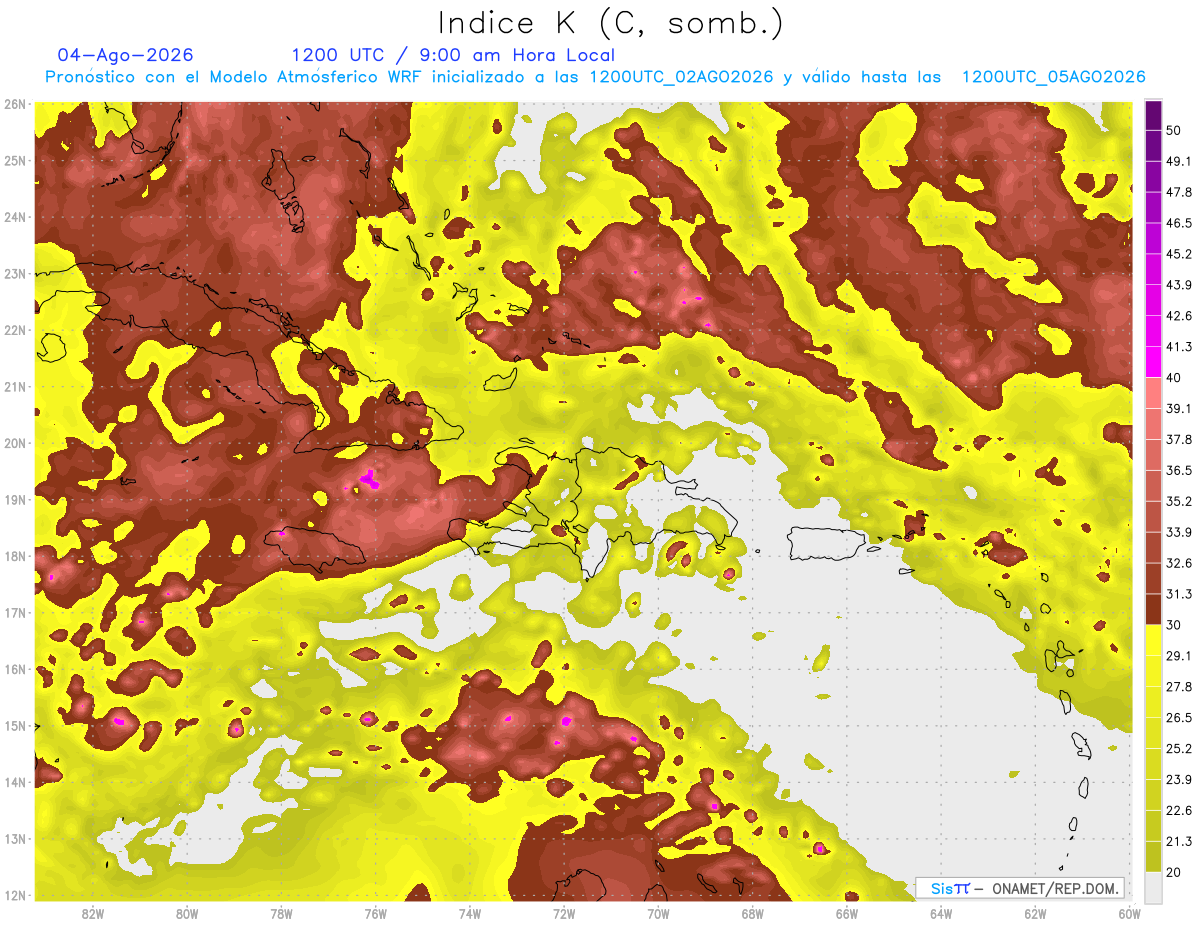The height and width of the screenshot is (927, 1200).
Task: Click the colorbar value "22.6"
Action: click(1179, 811)
